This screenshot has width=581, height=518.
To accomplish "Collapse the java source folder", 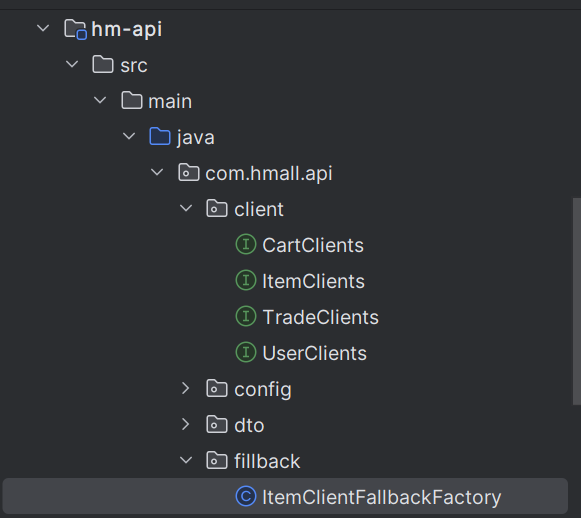I will 129,136.
